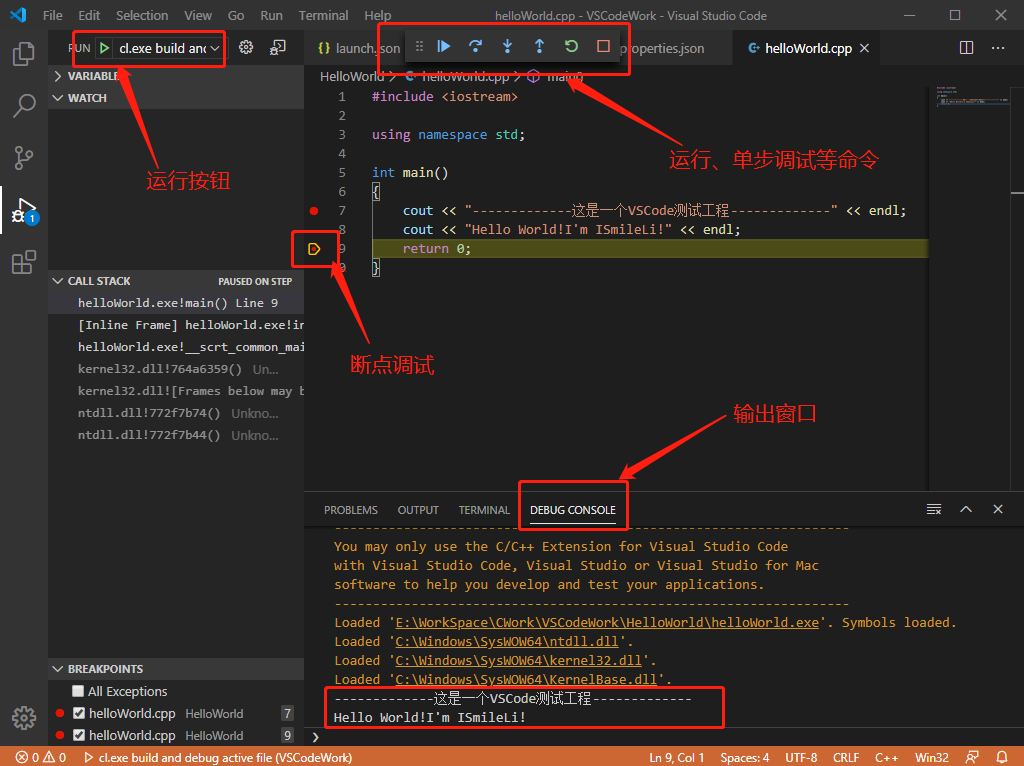
Task: Open the View menu
Action: (x=197, y=15)
